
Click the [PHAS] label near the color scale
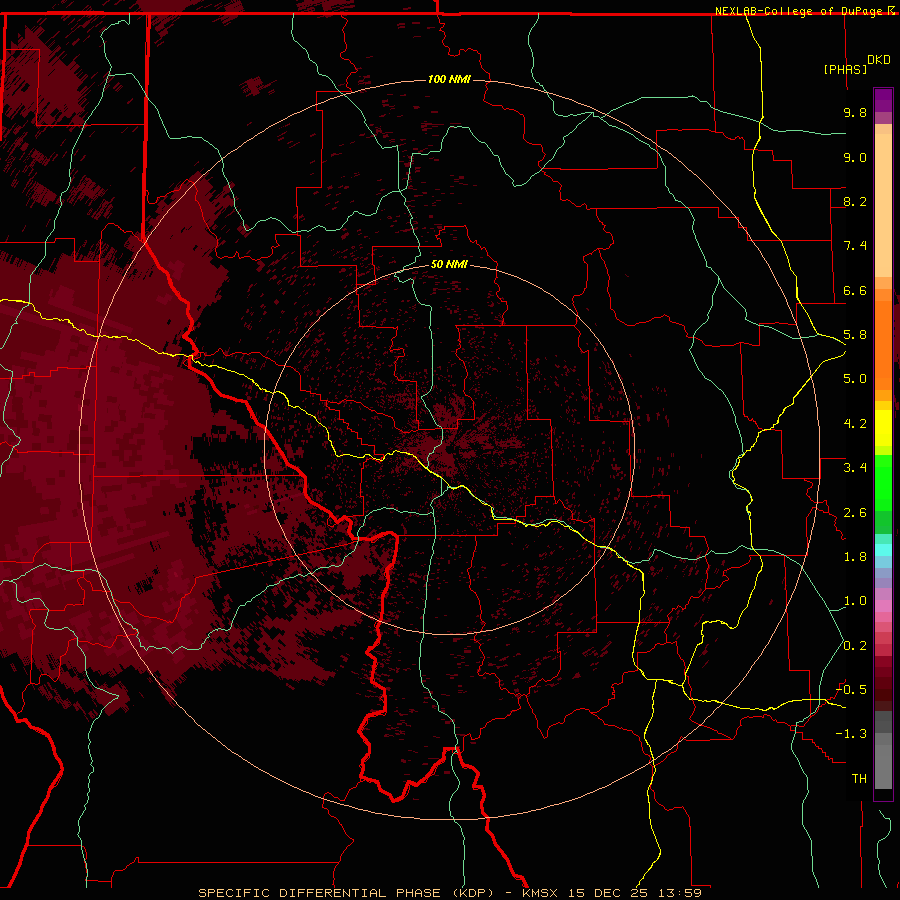click(845, 69)
